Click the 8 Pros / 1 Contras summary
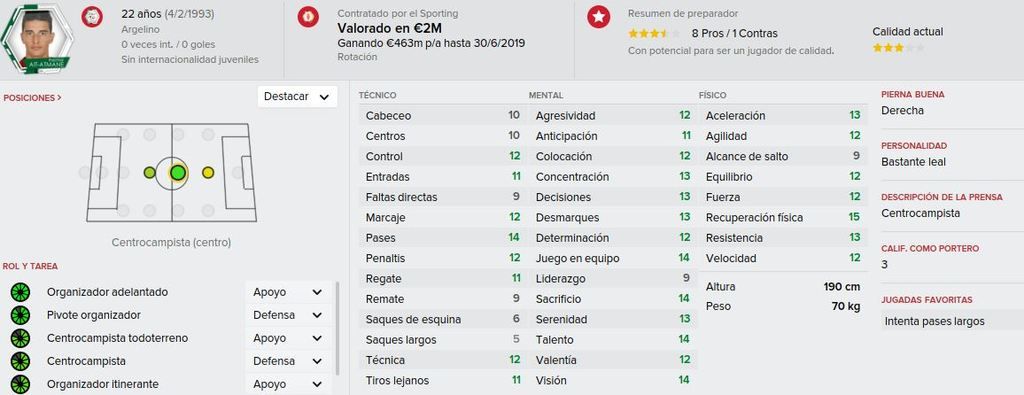Image resolution: width=1024 pixels, height=395 pixels. click(735, 33)
